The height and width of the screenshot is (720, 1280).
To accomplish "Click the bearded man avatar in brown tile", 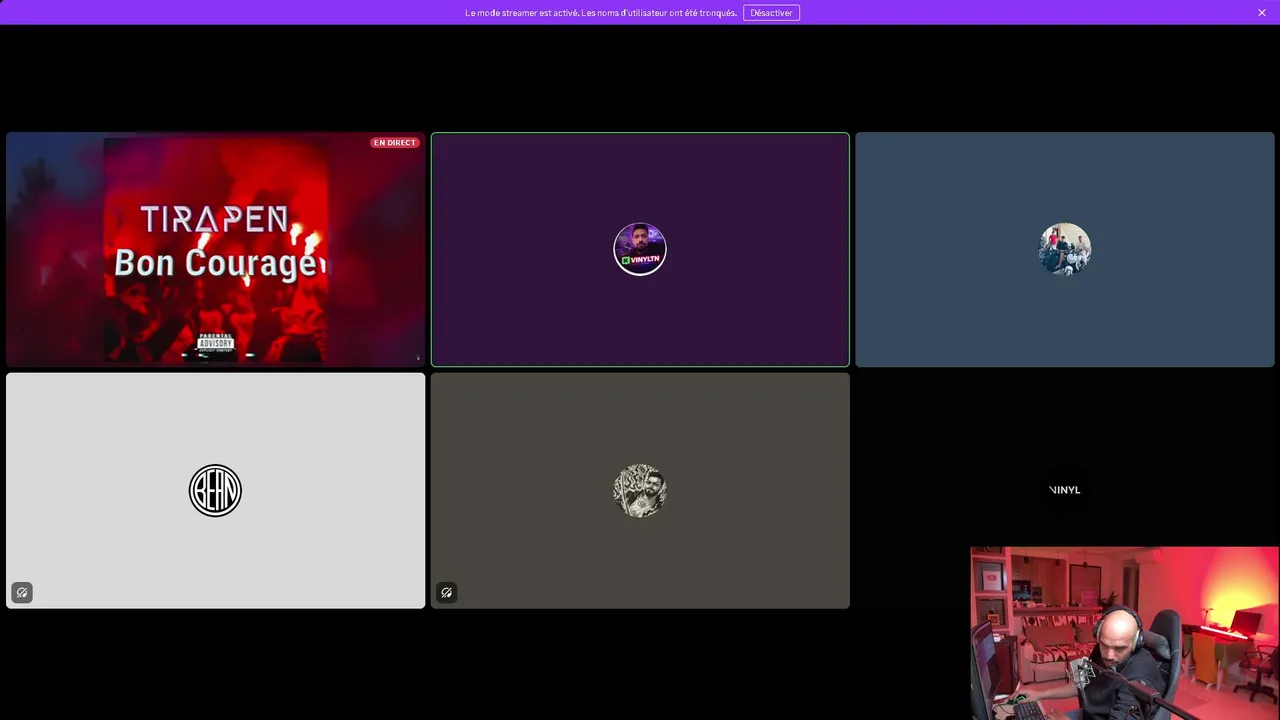I will tap(640, 490).
